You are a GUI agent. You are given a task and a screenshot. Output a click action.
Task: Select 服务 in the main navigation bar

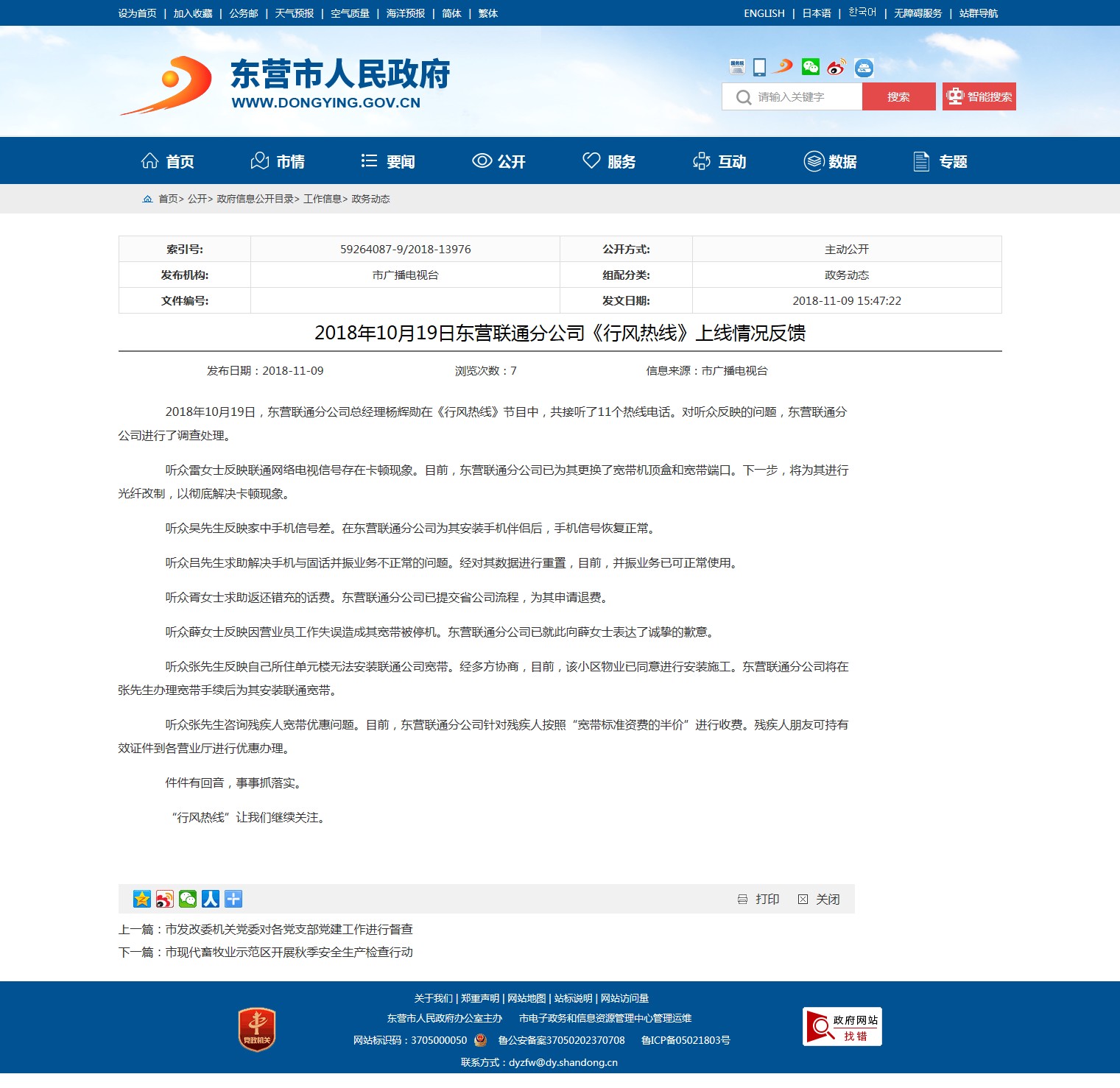coord(609,161)
